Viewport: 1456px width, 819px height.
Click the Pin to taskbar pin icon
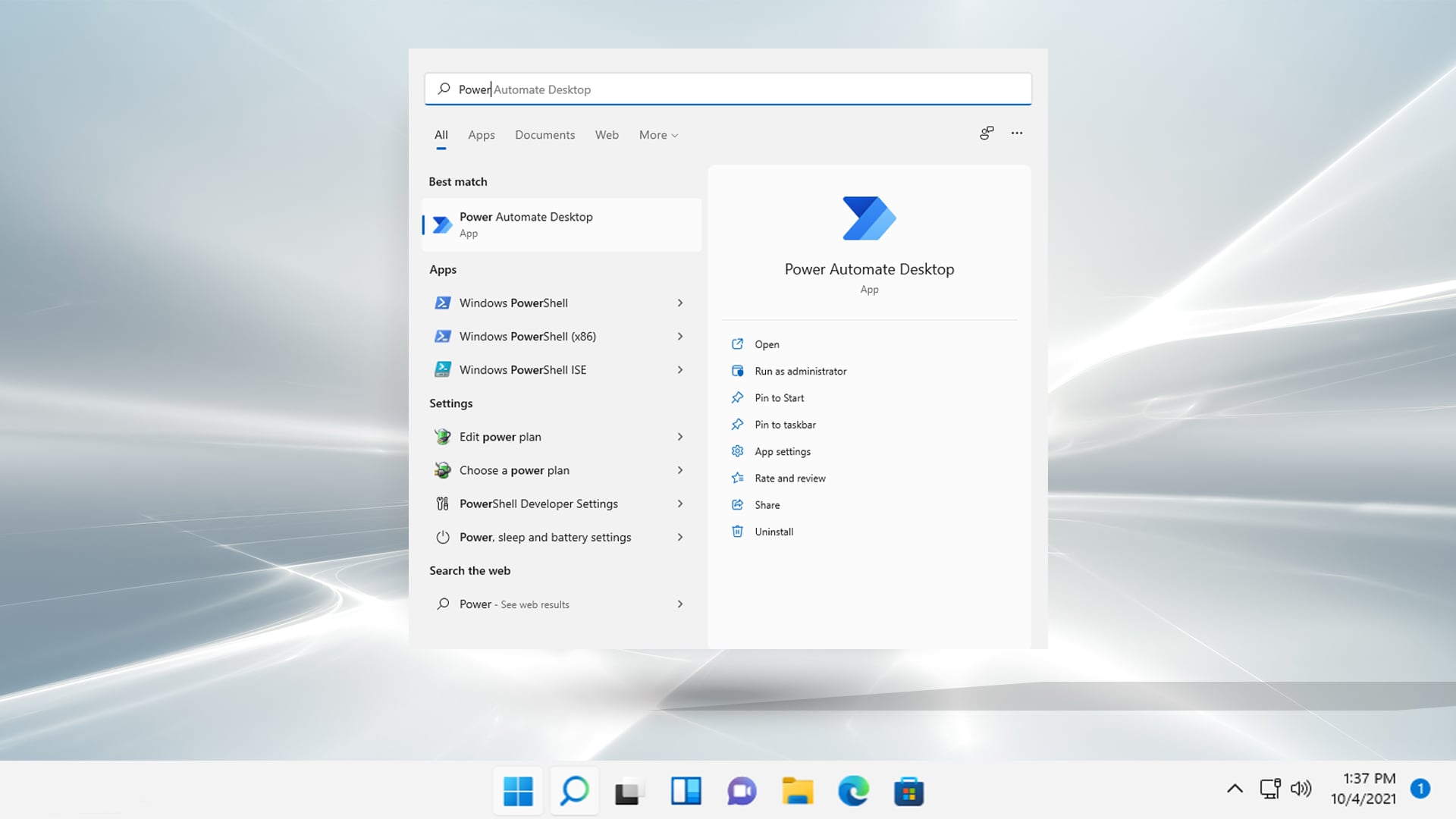737,424
